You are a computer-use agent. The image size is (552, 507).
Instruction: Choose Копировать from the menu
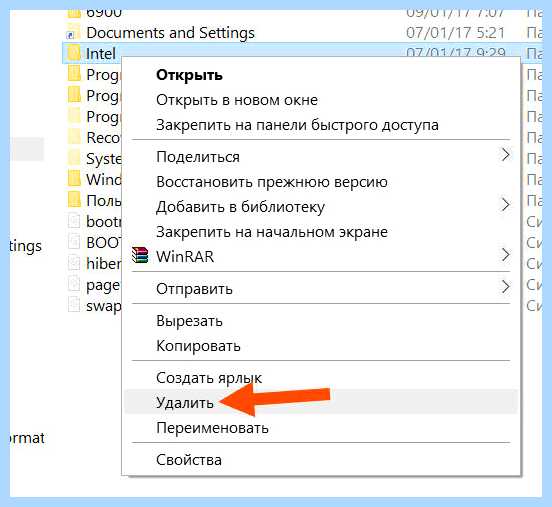tap(321, 346)
